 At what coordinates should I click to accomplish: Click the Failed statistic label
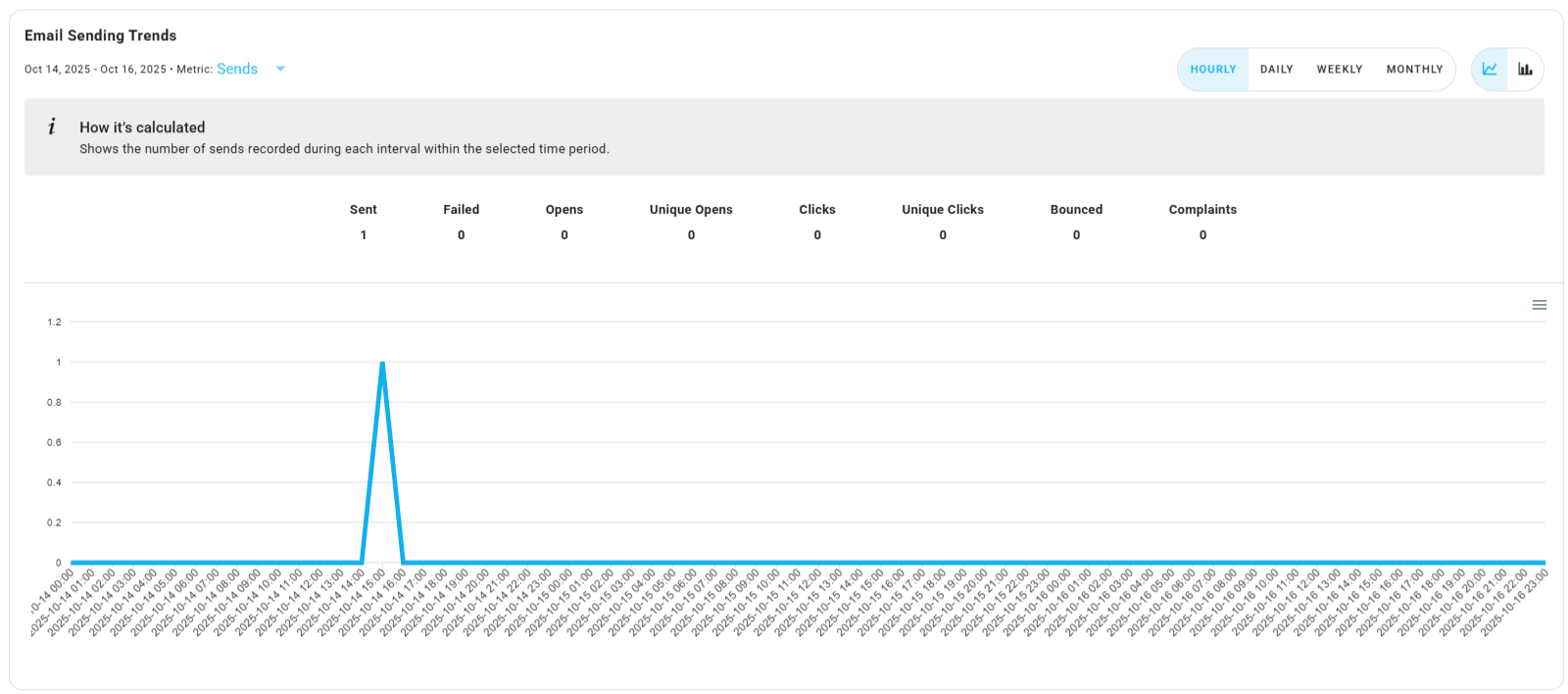pyautogui.click(x=461, y=210)
